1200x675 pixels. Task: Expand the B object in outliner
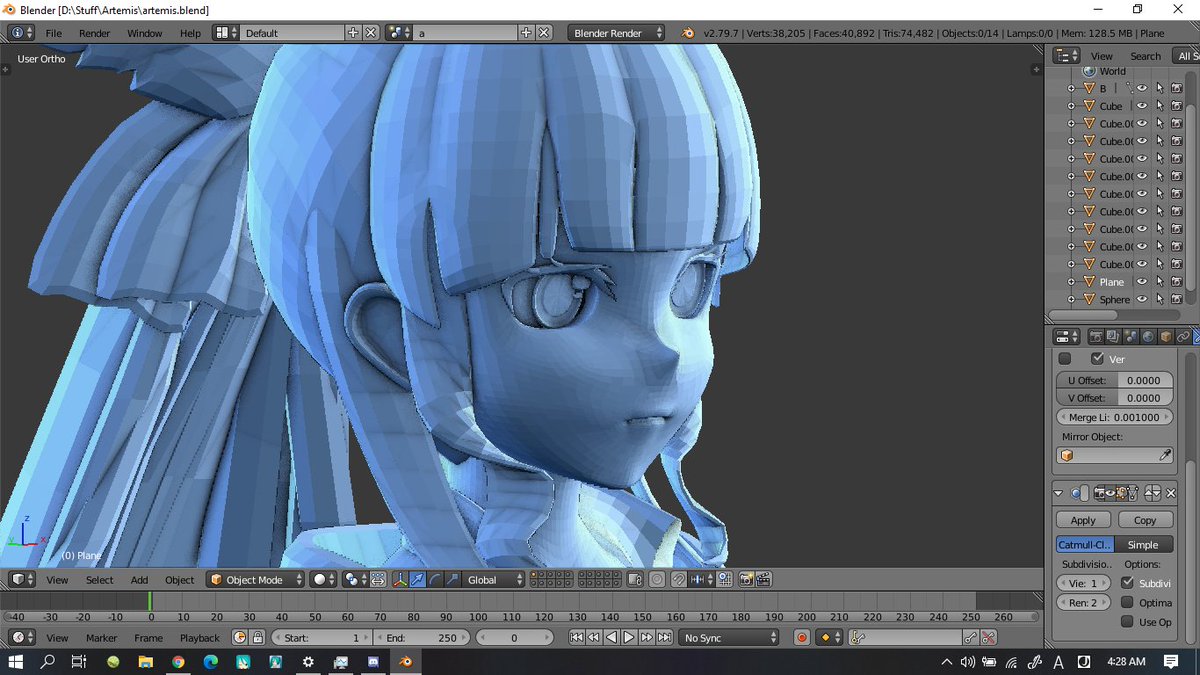click(x=1071, y=88)
